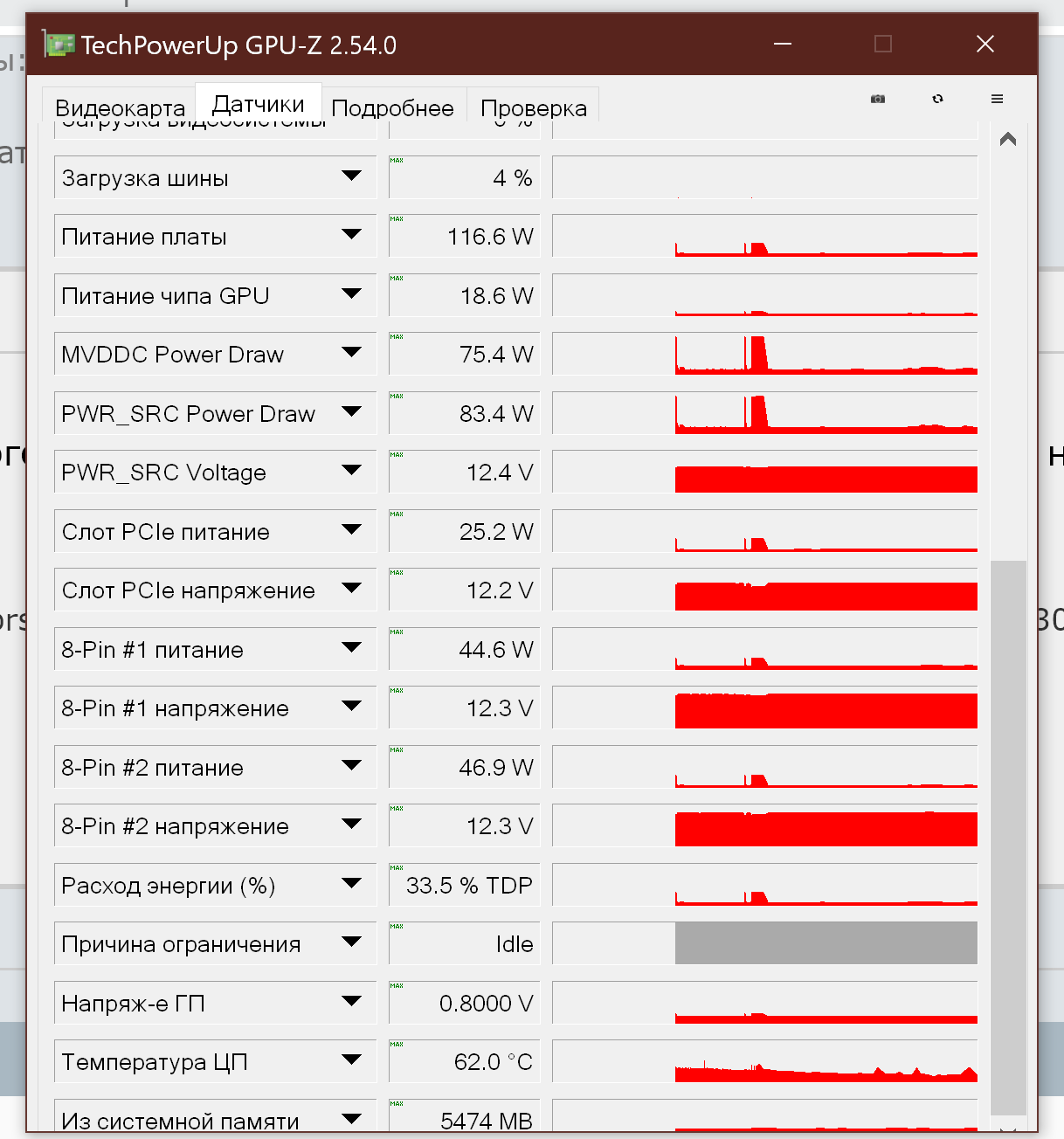Screen dimensions: 1064x1139
Task: Click the Питание платы history graph
Action: click(x=765, y=236)
